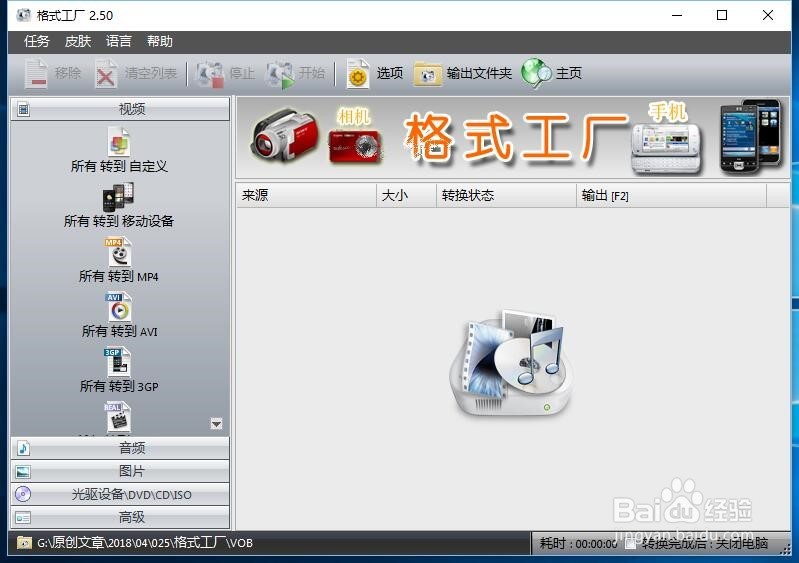The image size is (799, 563).
Task: Open the 任务 task menu
Action: point(37,41)
